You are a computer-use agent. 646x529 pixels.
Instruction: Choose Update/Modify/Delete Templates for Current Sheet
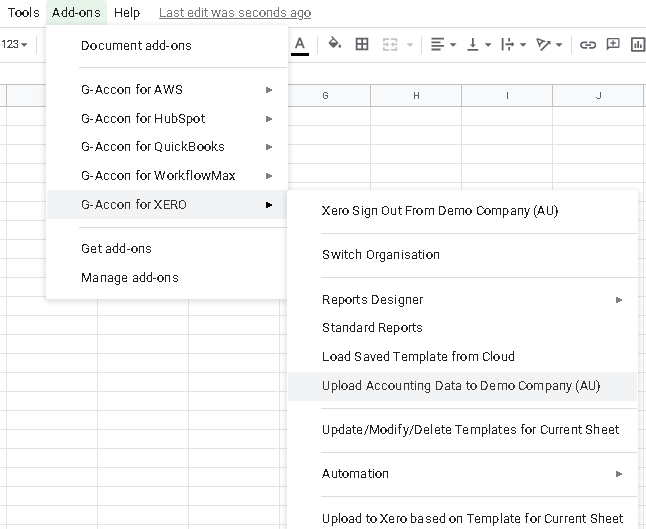pyautogui.click(x=462, y=430)
